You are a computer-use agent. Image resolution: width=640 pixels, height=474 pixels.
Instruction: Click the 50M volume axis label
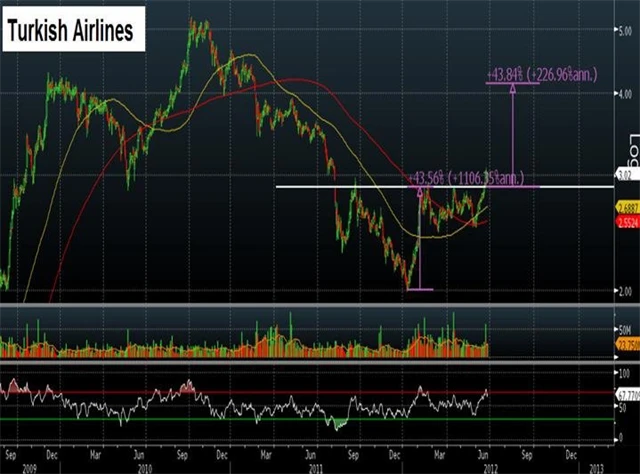pyautogui.click(x=625, y=328)
